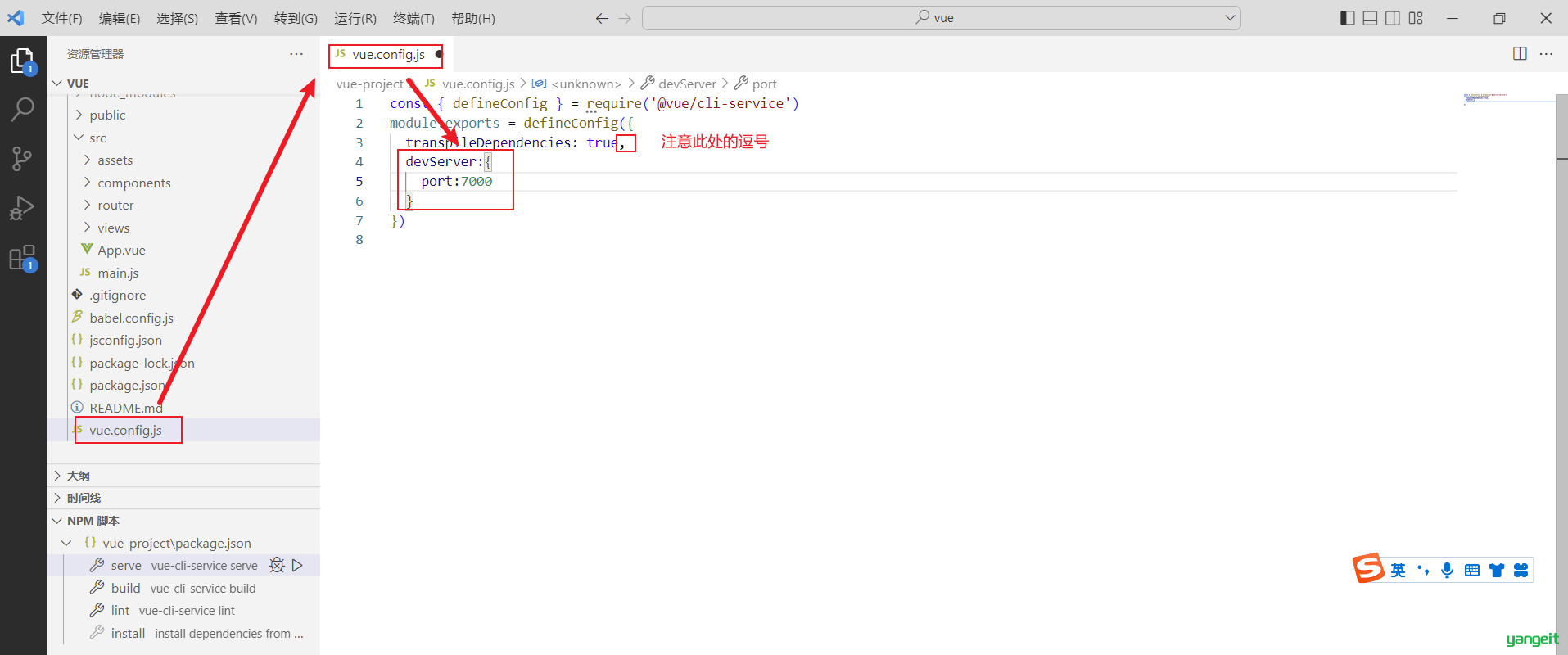Image resolution: width=1568 pixels, height=655 pixels.
Task: Open the customize layout button
Action: point(1416,18)
